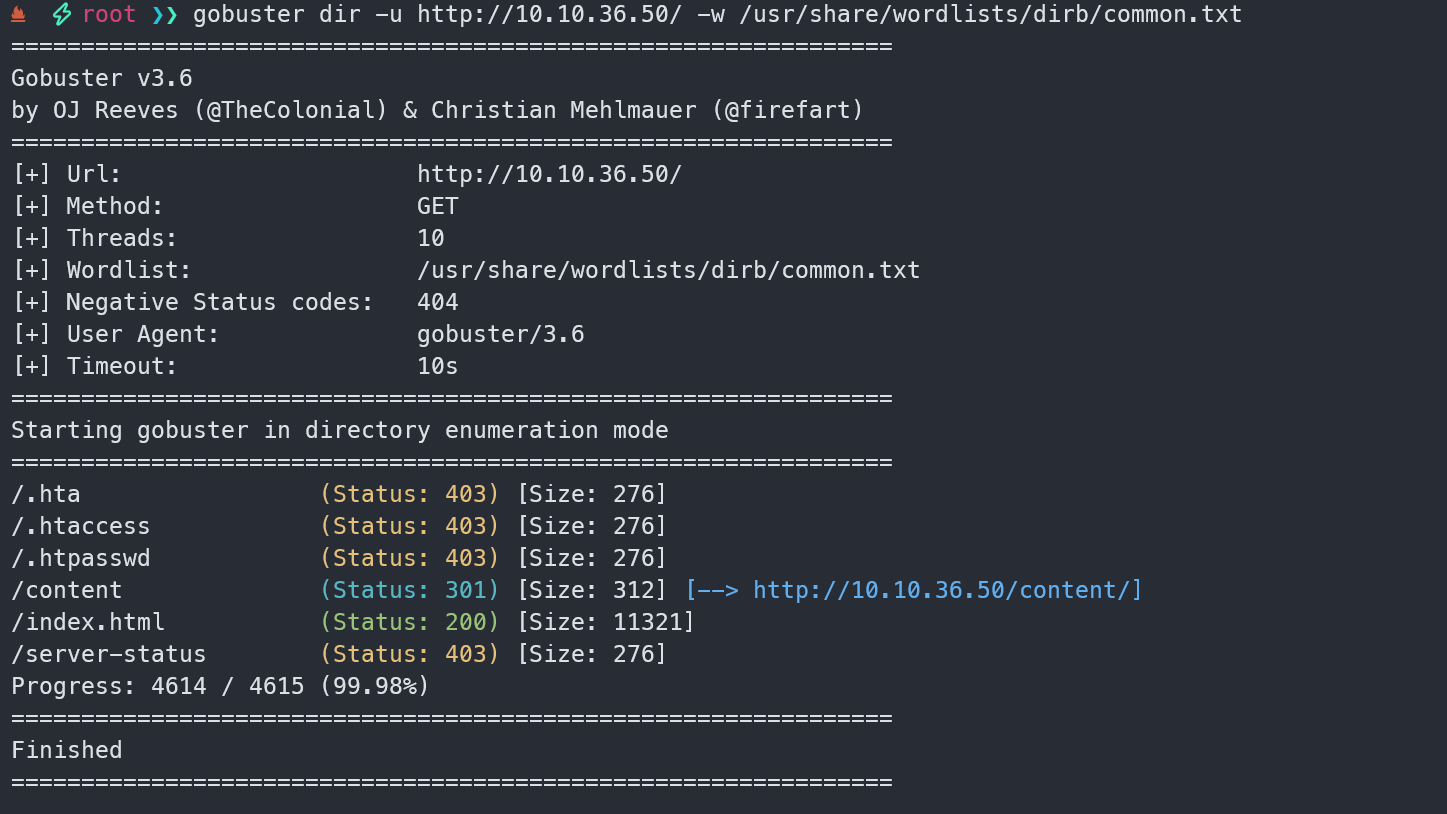Click the green Status: 200 code
The image size is (1447, 814).
point(409,622)
